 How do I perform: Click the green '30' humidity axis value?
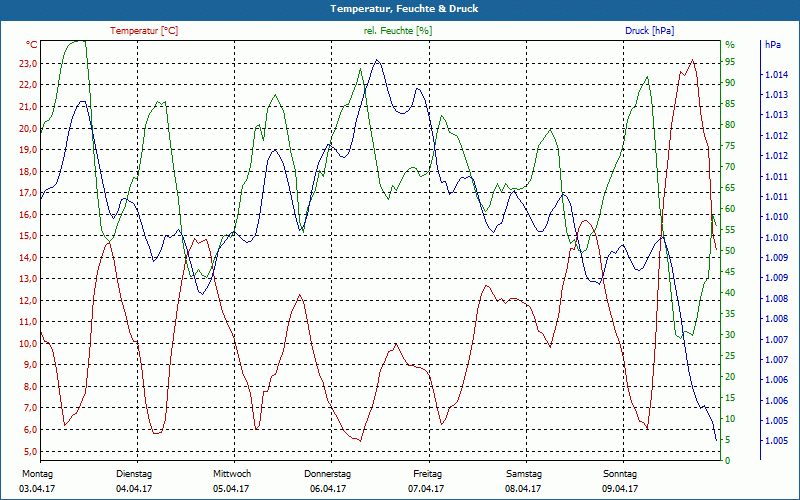pyautogui.click(x=730, y=335)
